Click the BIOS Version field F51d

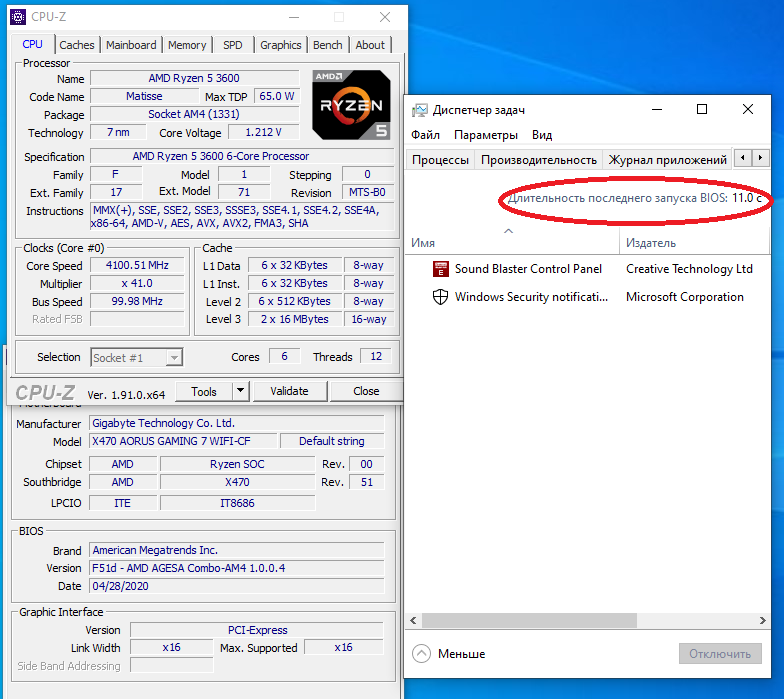pos(237,568)
